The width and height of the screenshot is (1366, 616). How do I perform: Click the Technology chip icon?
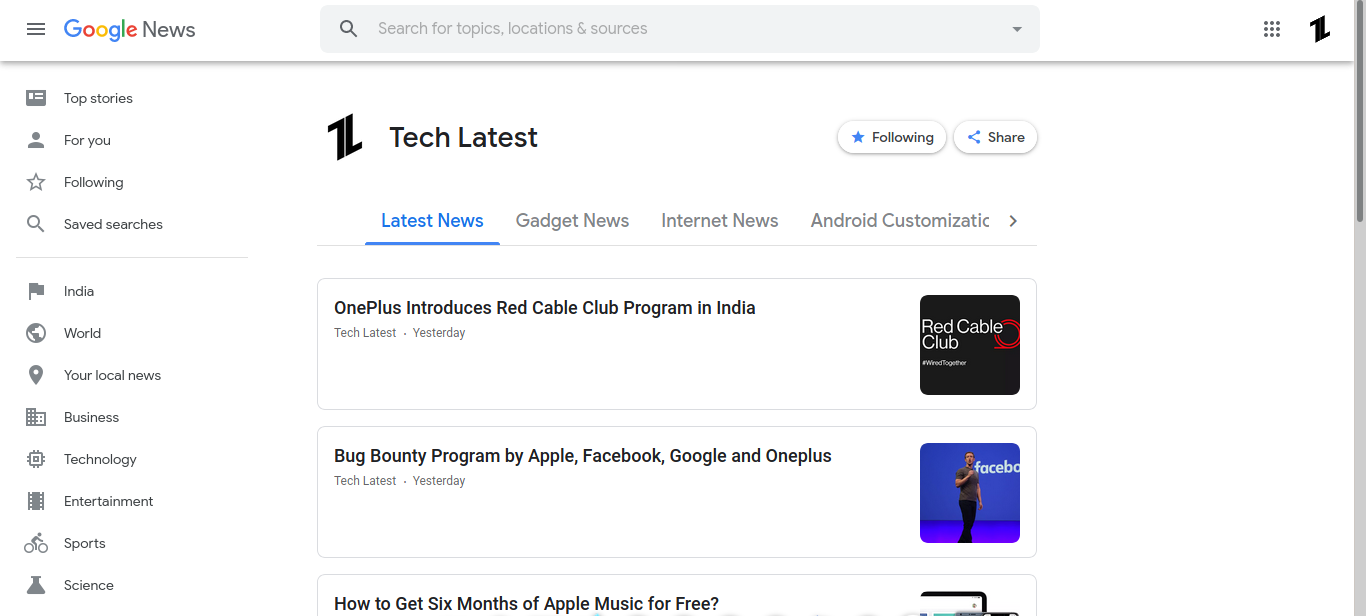pos(36,459)
